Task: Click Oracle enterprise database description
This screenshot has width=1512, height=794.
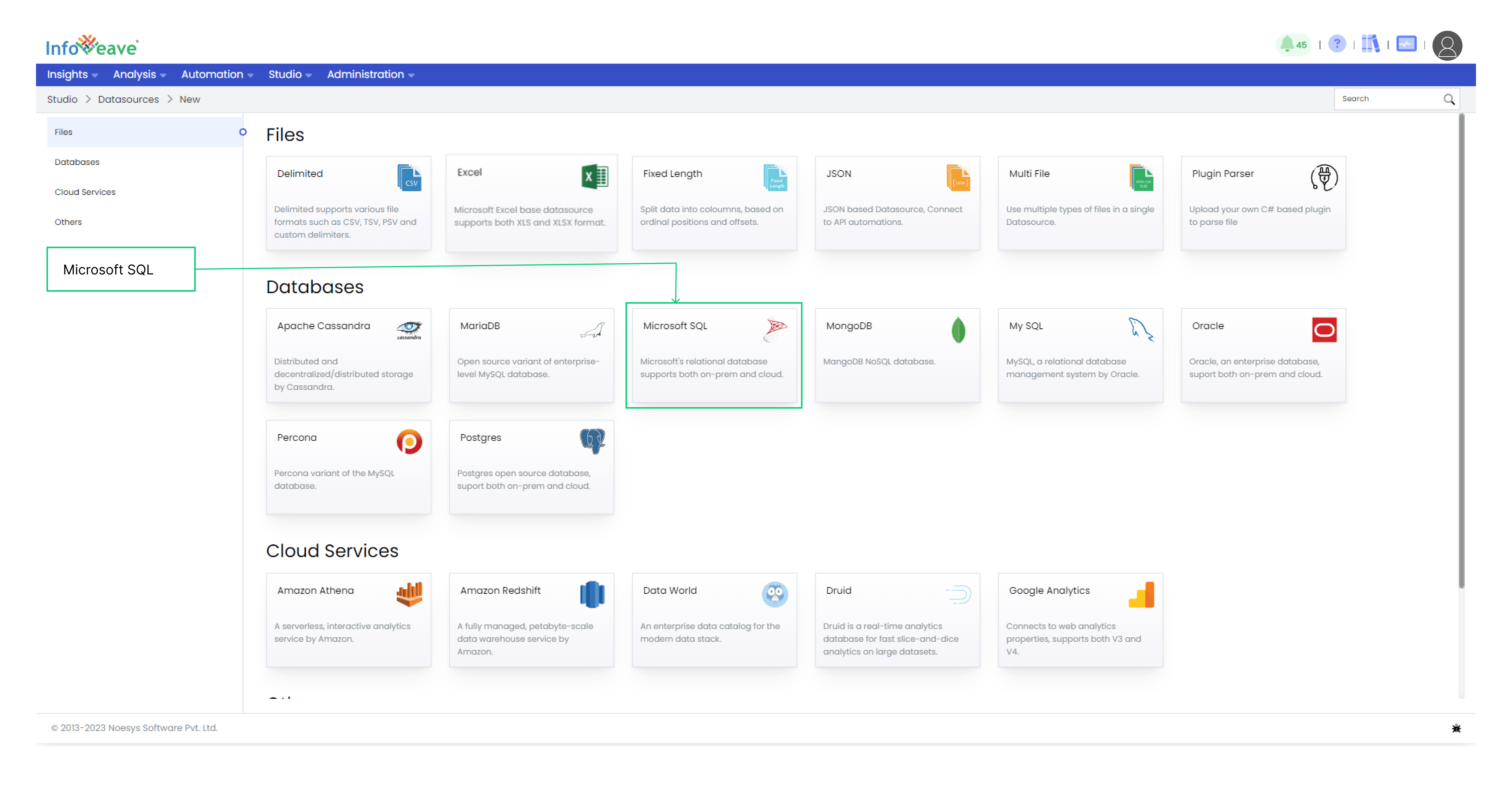Action: point(1255,368)
